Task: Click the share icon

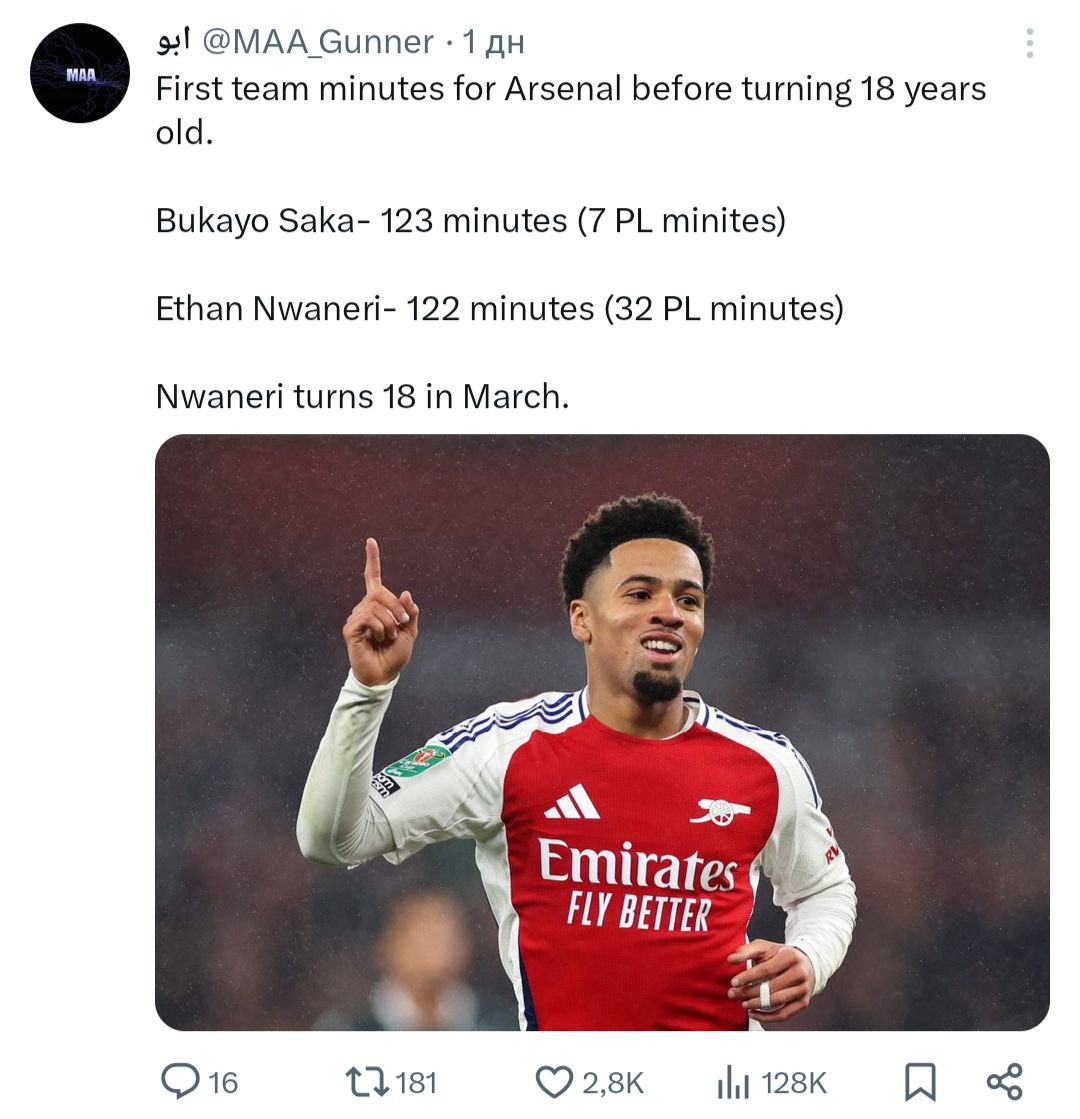Action: coord(1004,1082)
